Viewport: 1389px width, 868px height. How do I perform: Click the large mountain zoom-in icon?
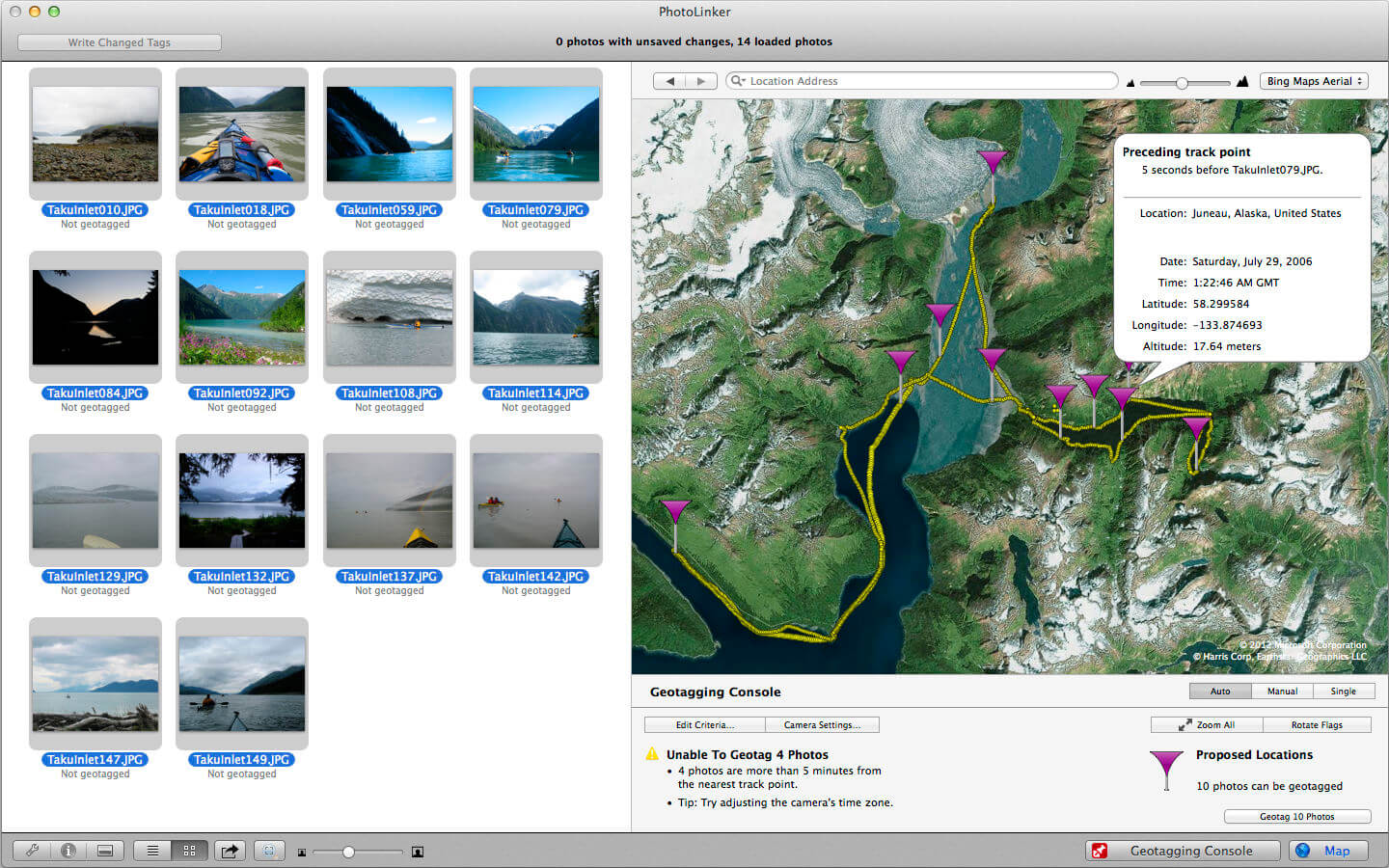tap(1242, 82)
